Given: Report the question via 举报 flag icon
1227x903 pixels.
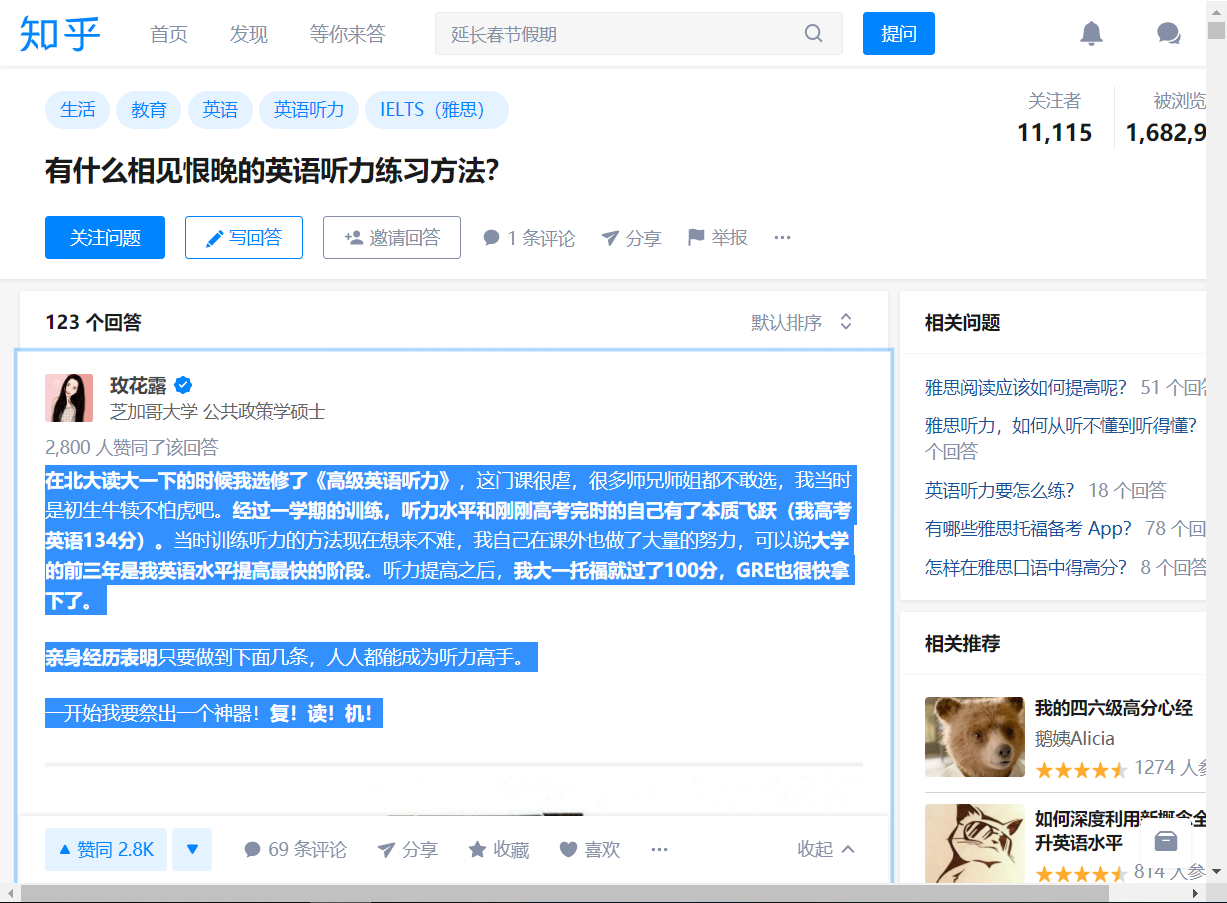Looking at the screenshot, I should (697, 237).
